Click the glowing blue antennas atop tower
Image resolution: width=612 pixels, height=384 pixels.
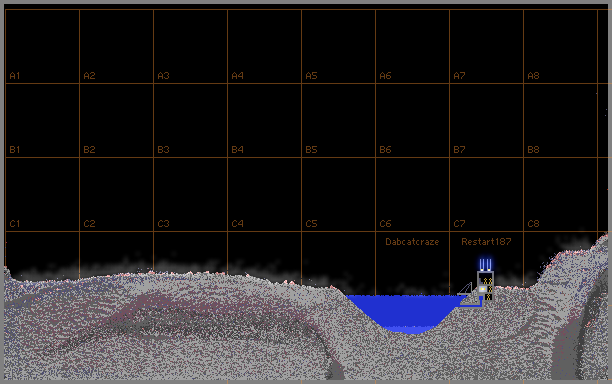click(x=485, y=264)
